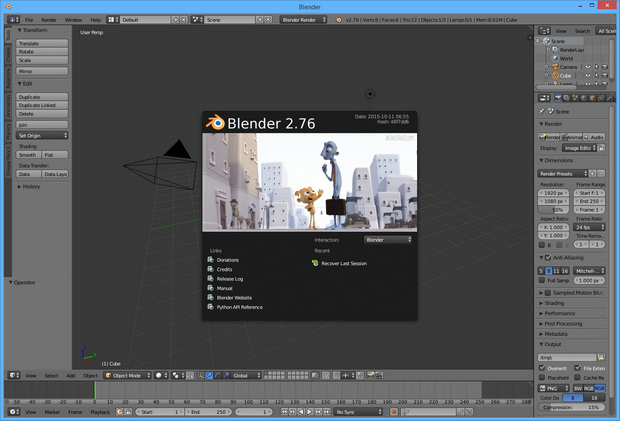Click the Donations link icon on the splash screen
Viewport: 620px width, 421px height.
pyautogui.click(x=211, y=259)
